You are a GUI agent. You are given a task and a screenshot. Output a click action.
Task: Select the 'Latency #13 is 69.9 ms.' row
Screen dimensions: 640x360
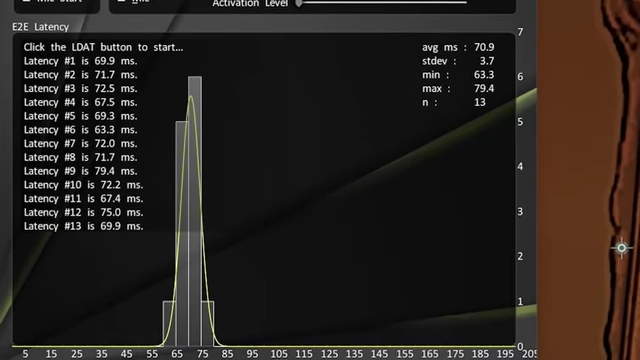[83, 226]
